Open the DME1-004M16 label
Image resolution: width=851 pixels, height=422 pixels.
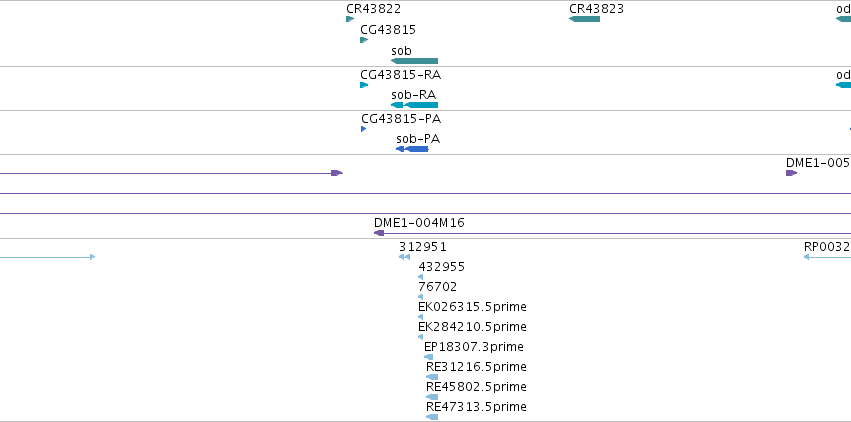tap(419, 223)
